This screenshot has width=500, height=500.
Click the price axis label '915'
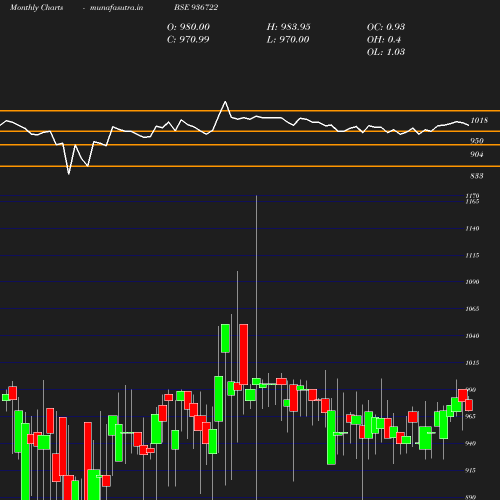470,470
